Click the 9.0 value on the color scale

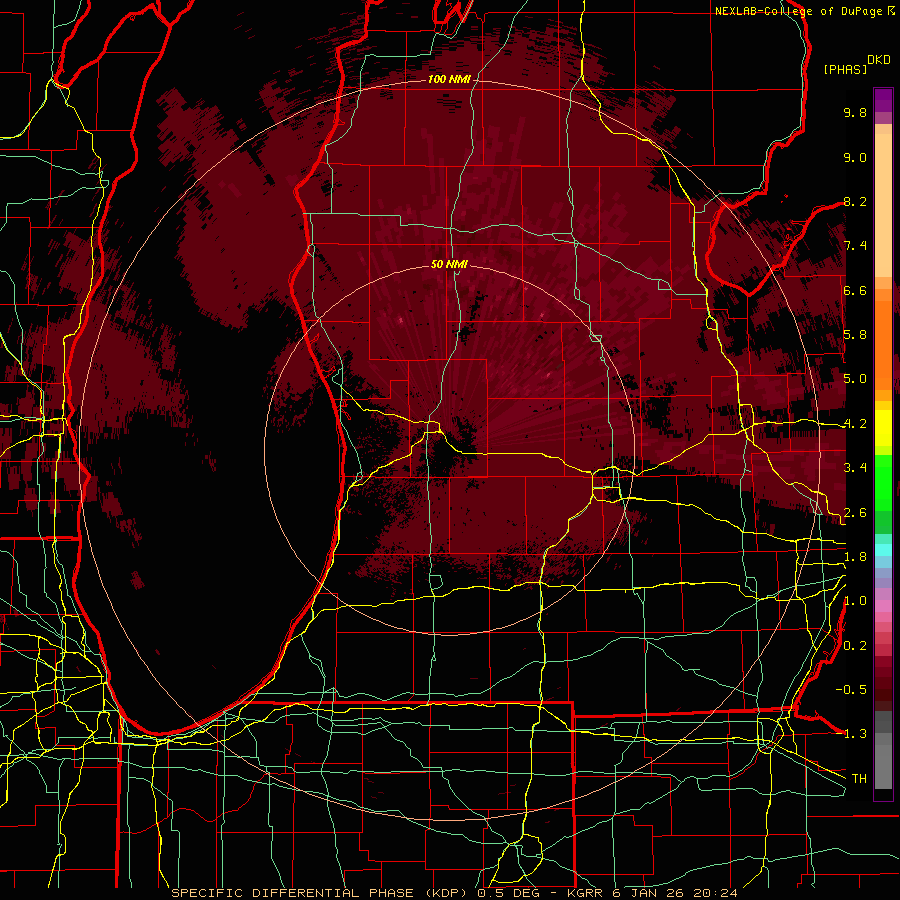(x=855, y=157)
